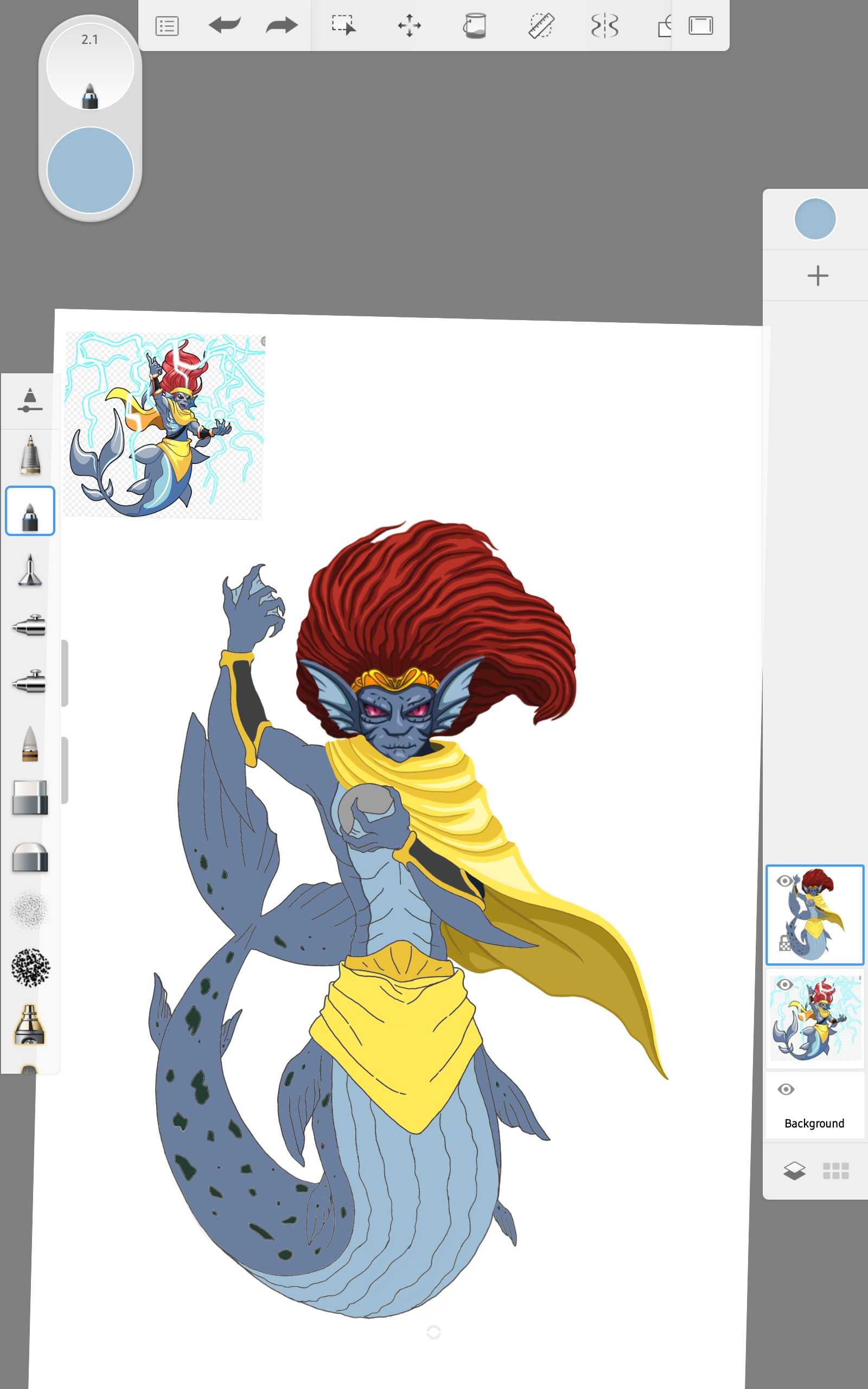Image resolution: width=868 pixels, height=1389 pixels.
Task: Select the Background layer
Action: (815, 1105)
